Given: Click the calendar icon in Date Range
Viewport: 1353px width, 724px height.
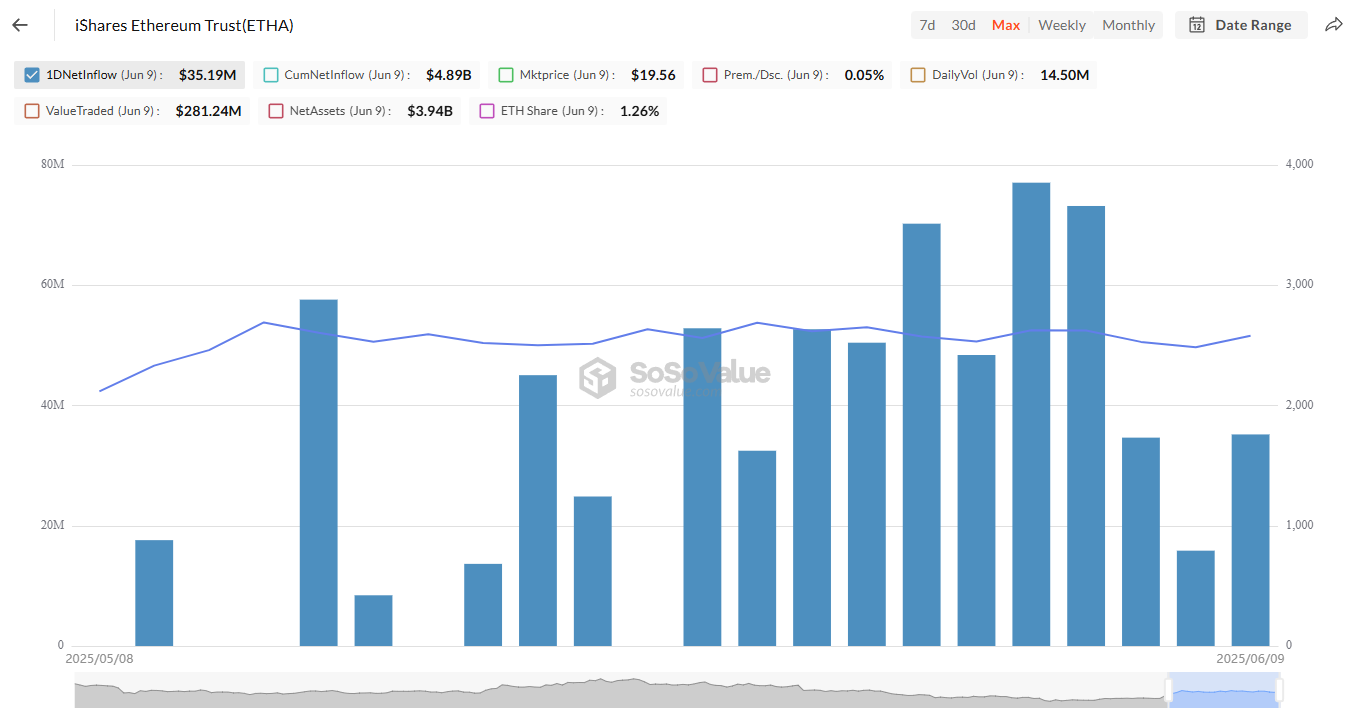Looking at the screenshot, I should click(x=1196, y=25).
